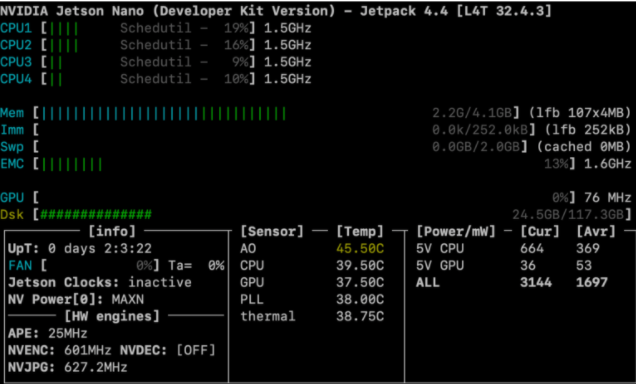The image size is (636, 384).
Task: Click the CPU temperature 39.50C
Action: (360, 266)
